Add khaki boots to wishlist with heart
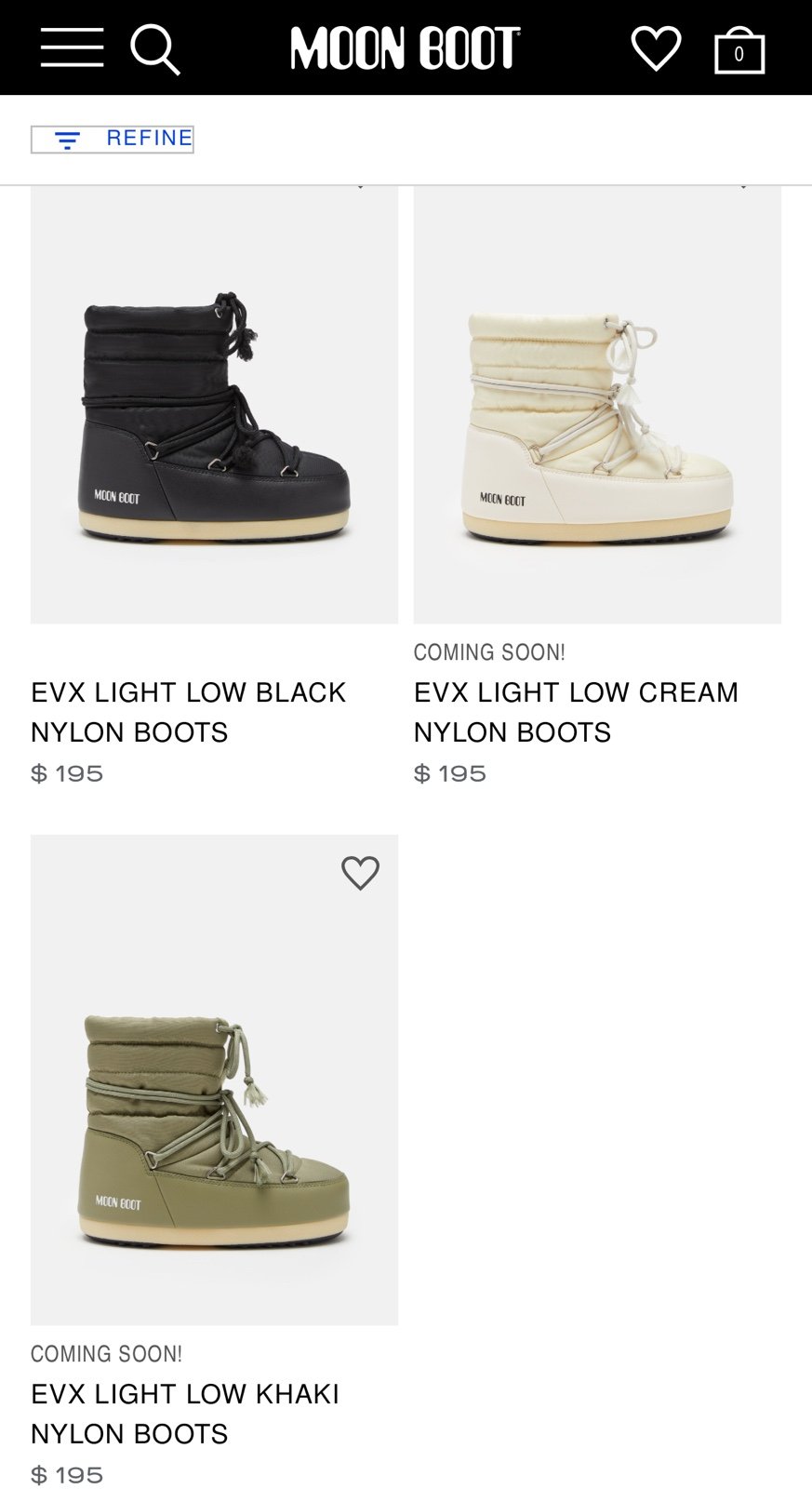Image resolution: width=812 pixels, height=1489 pixels. (x=360, y=873)
